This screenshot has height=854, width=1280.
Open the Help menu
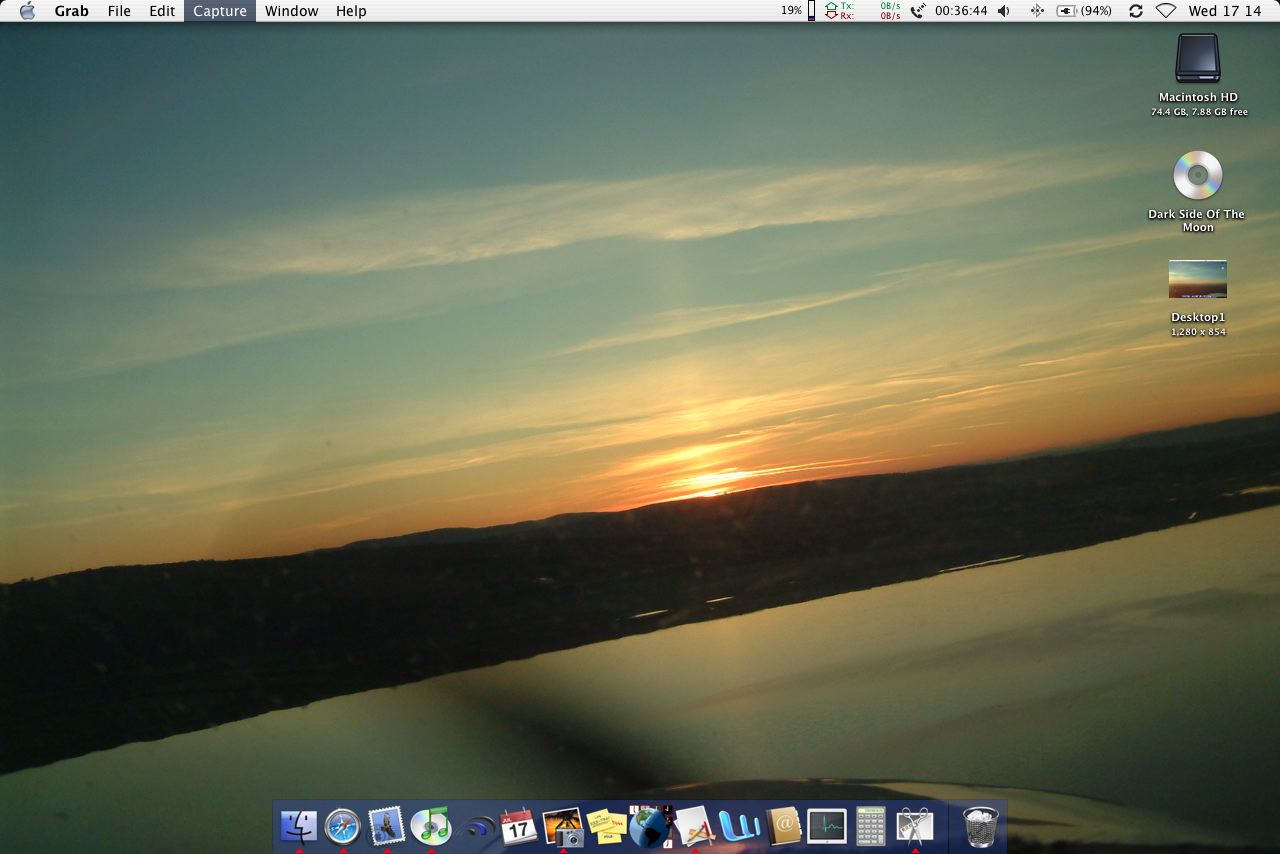pyautogui.click(x=351, y=11)
